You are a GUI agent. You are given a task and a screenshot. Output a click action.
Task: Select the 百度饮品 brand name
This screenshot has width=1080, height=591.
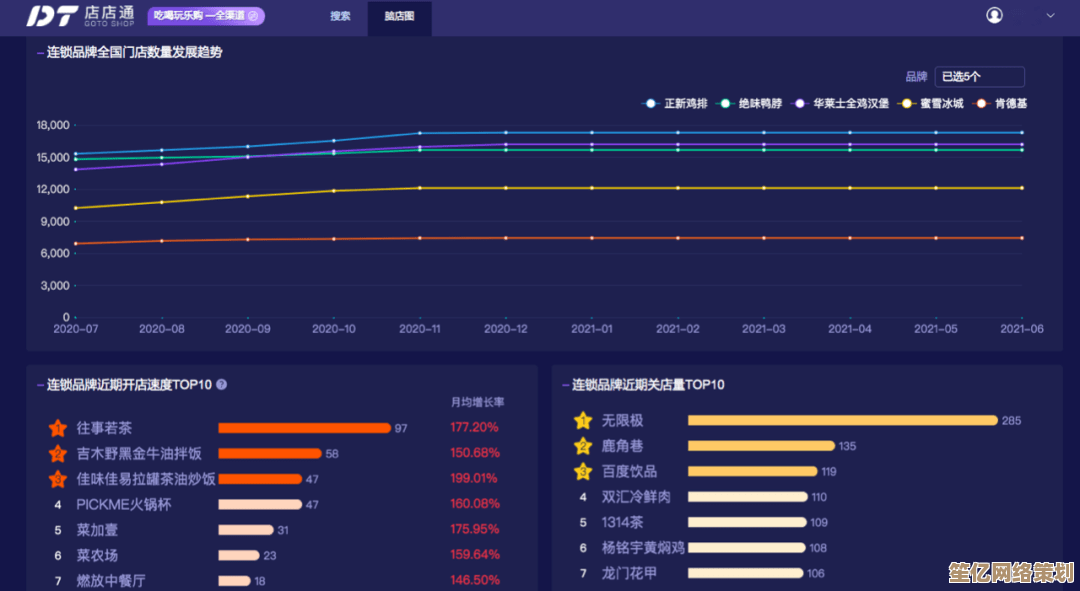(630, 471)
